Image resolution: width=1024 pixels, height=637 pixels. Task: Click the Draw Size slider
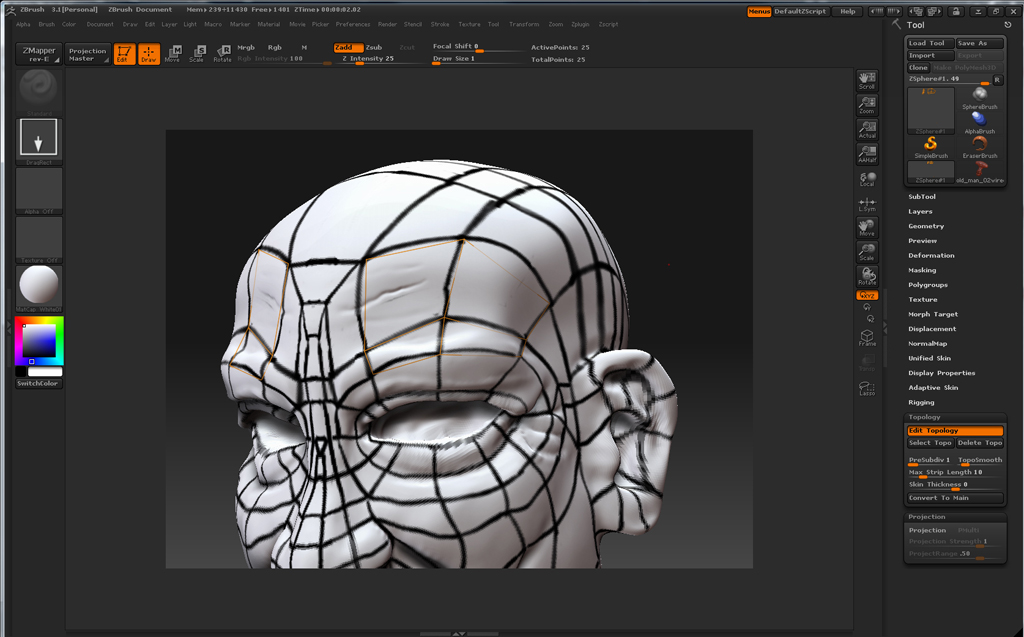click(478, 59)
